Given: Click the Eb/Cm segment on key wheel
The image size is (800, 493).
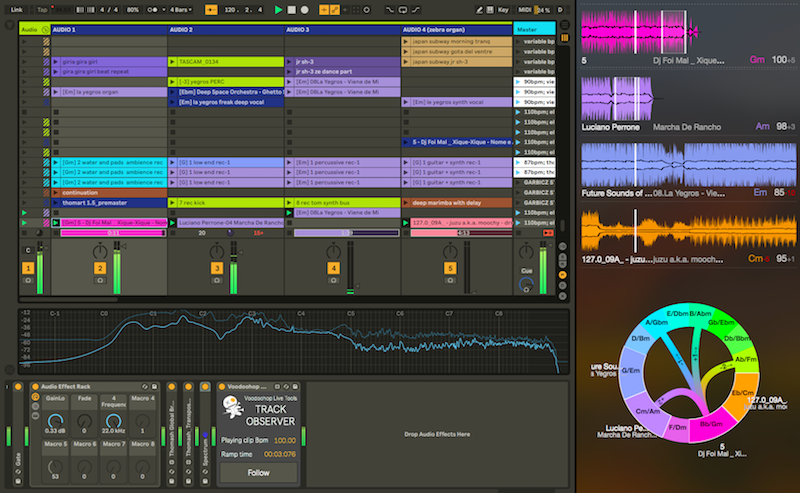Looking at the screenshot, I should 742,393.
